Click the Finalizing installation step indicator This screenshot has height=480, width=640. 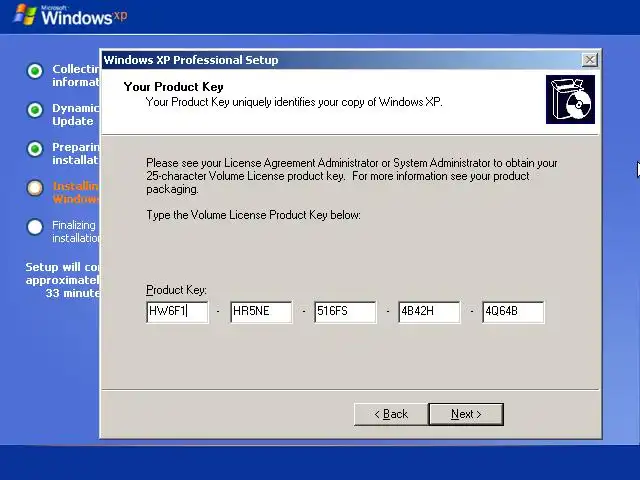click(x=35, y=227)
